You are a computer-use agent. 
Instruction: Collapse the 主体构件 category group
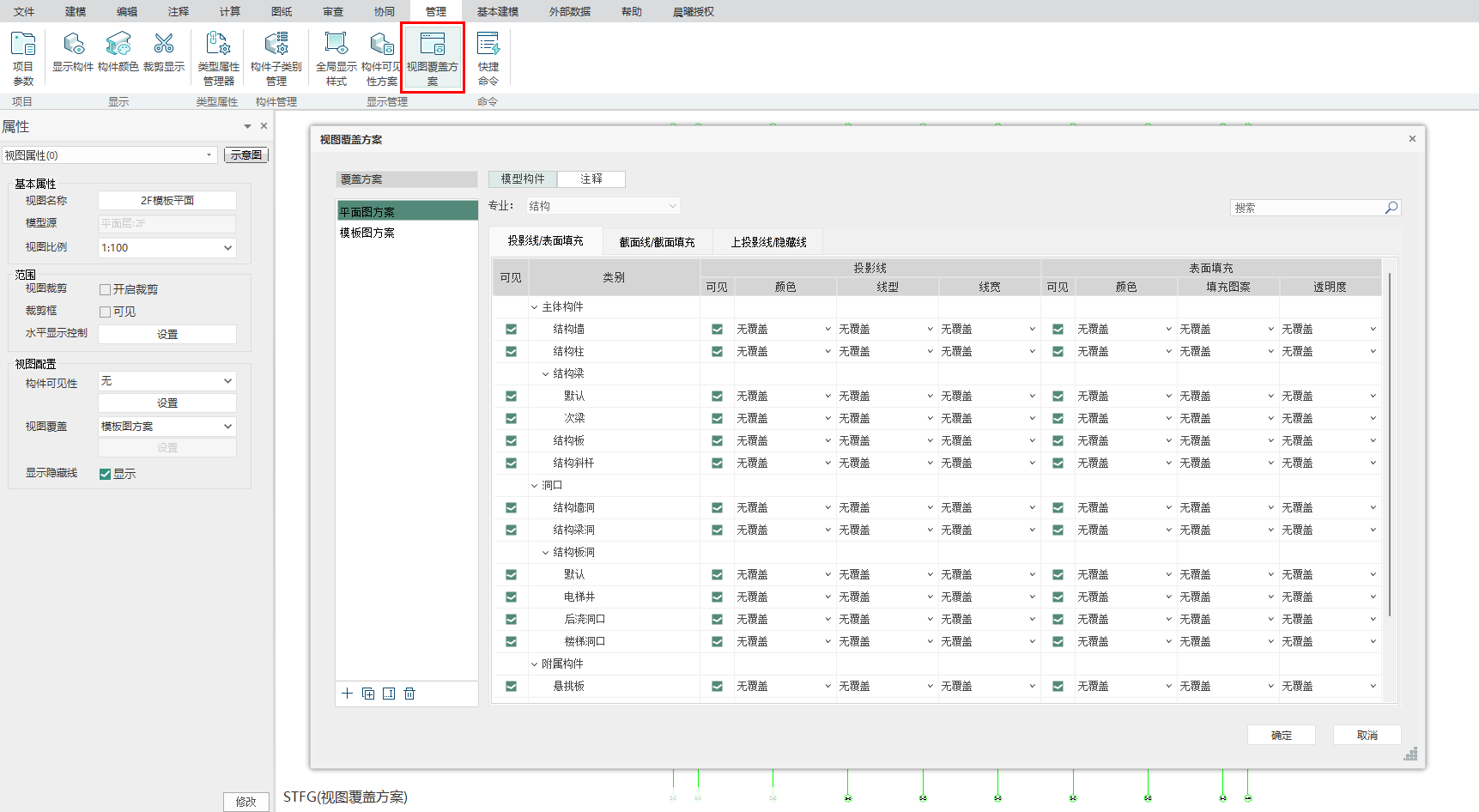[x=534, y=307]
